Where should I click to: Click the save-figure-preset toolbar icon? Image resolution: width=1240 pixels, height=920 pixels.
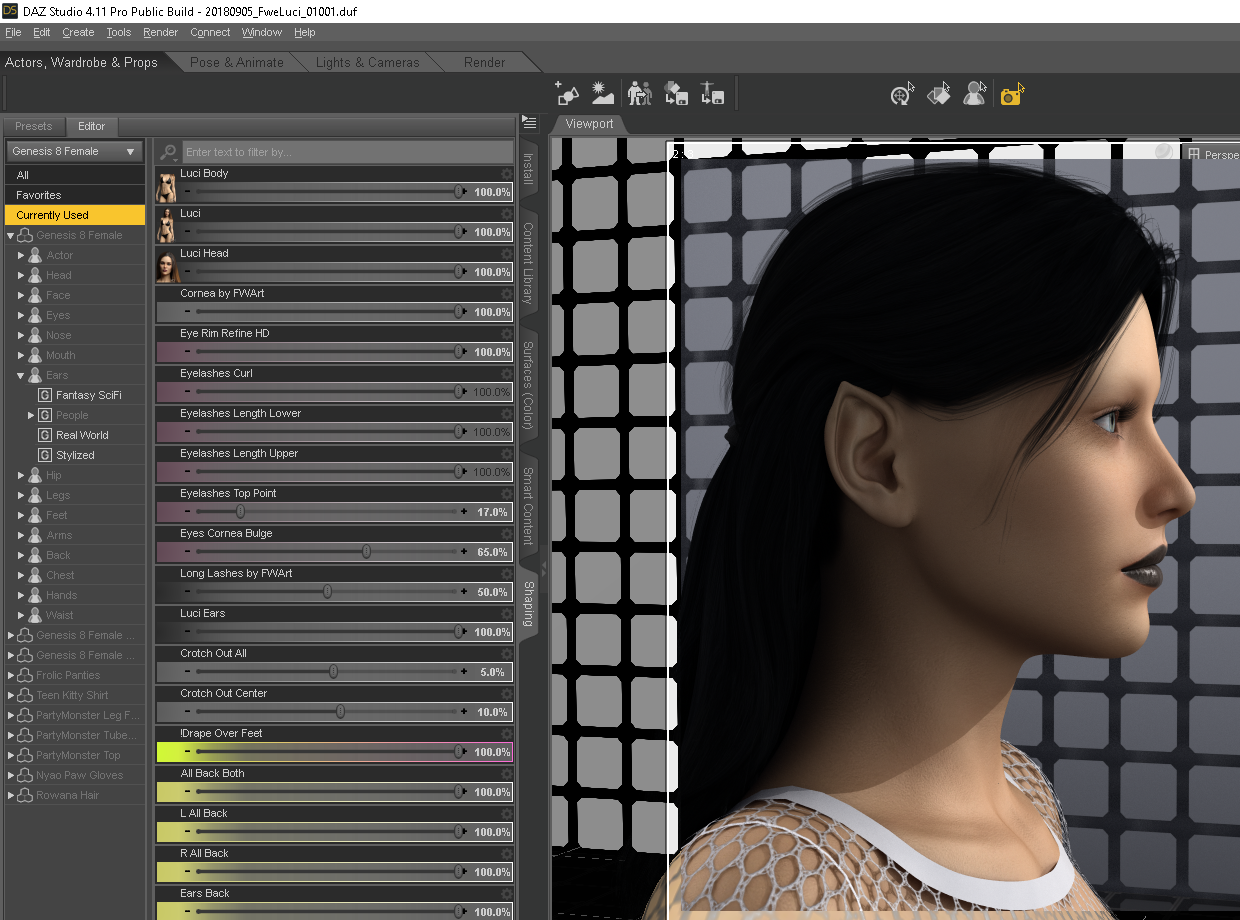pos(712,94)
